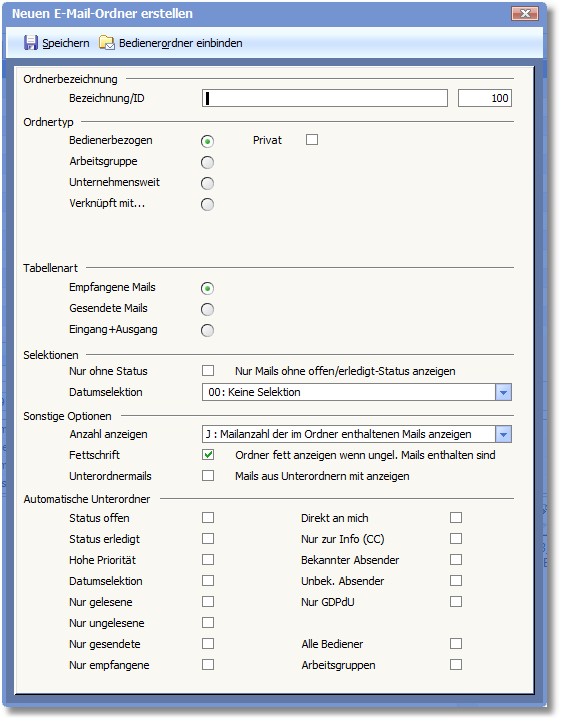561x721 pixels.
Task: Uncheck the Fettschrift checkbox
Action: tap(208, 455)
